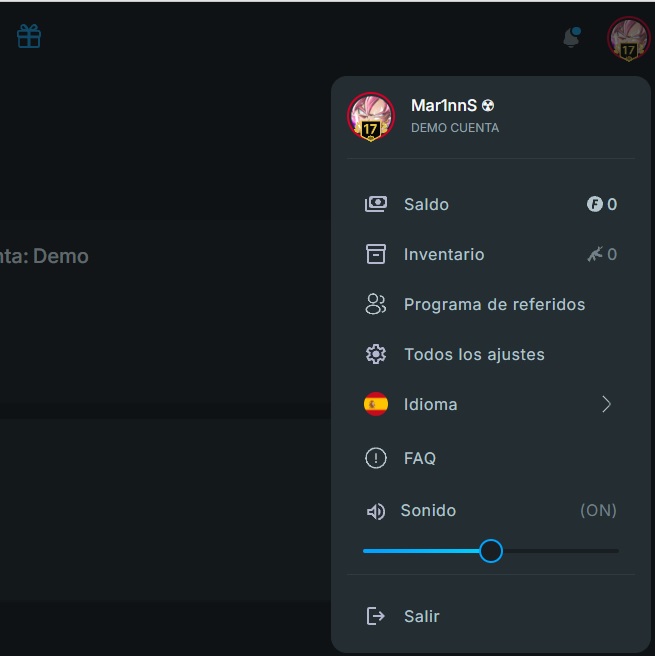Click the Spanish flag icon

376,404
